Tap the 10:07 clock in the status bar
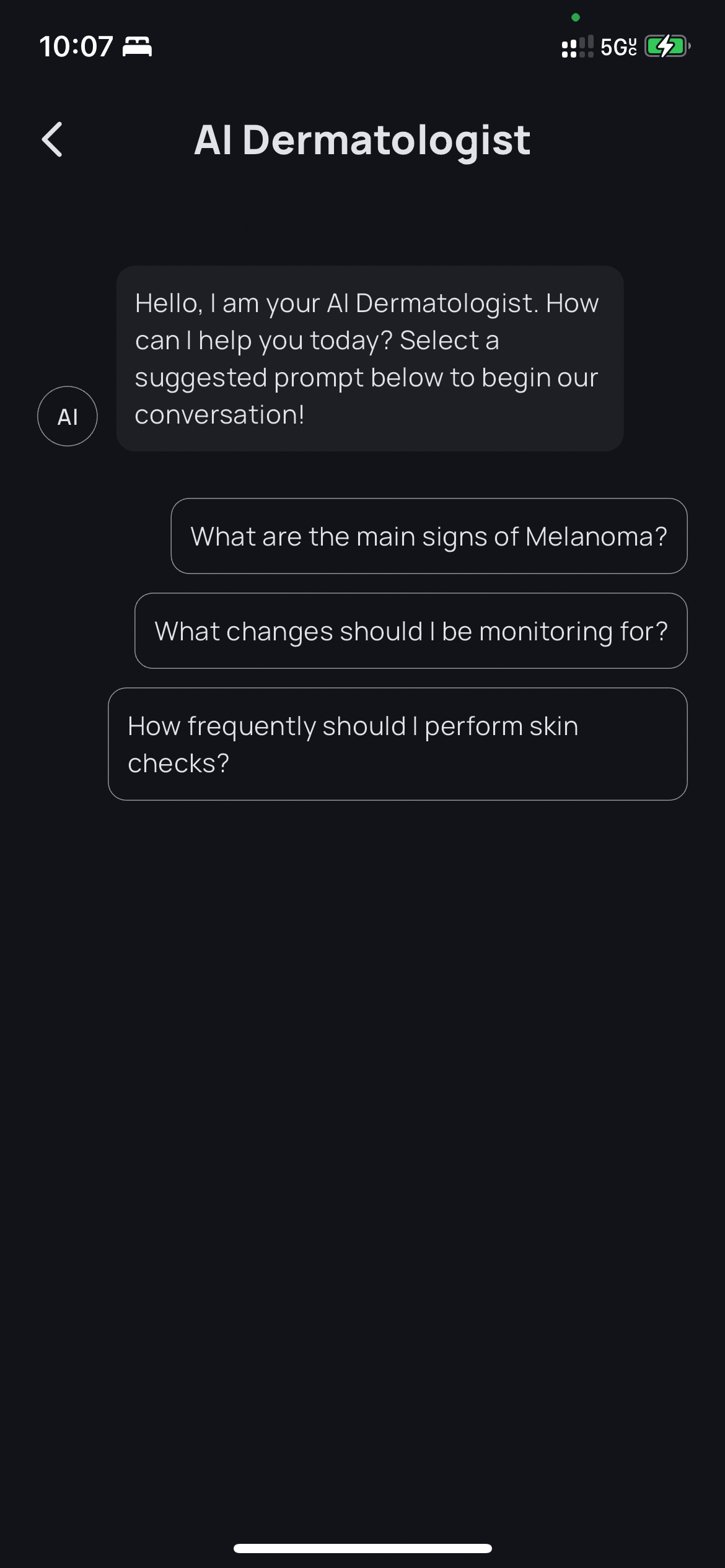 pos(76,47)
